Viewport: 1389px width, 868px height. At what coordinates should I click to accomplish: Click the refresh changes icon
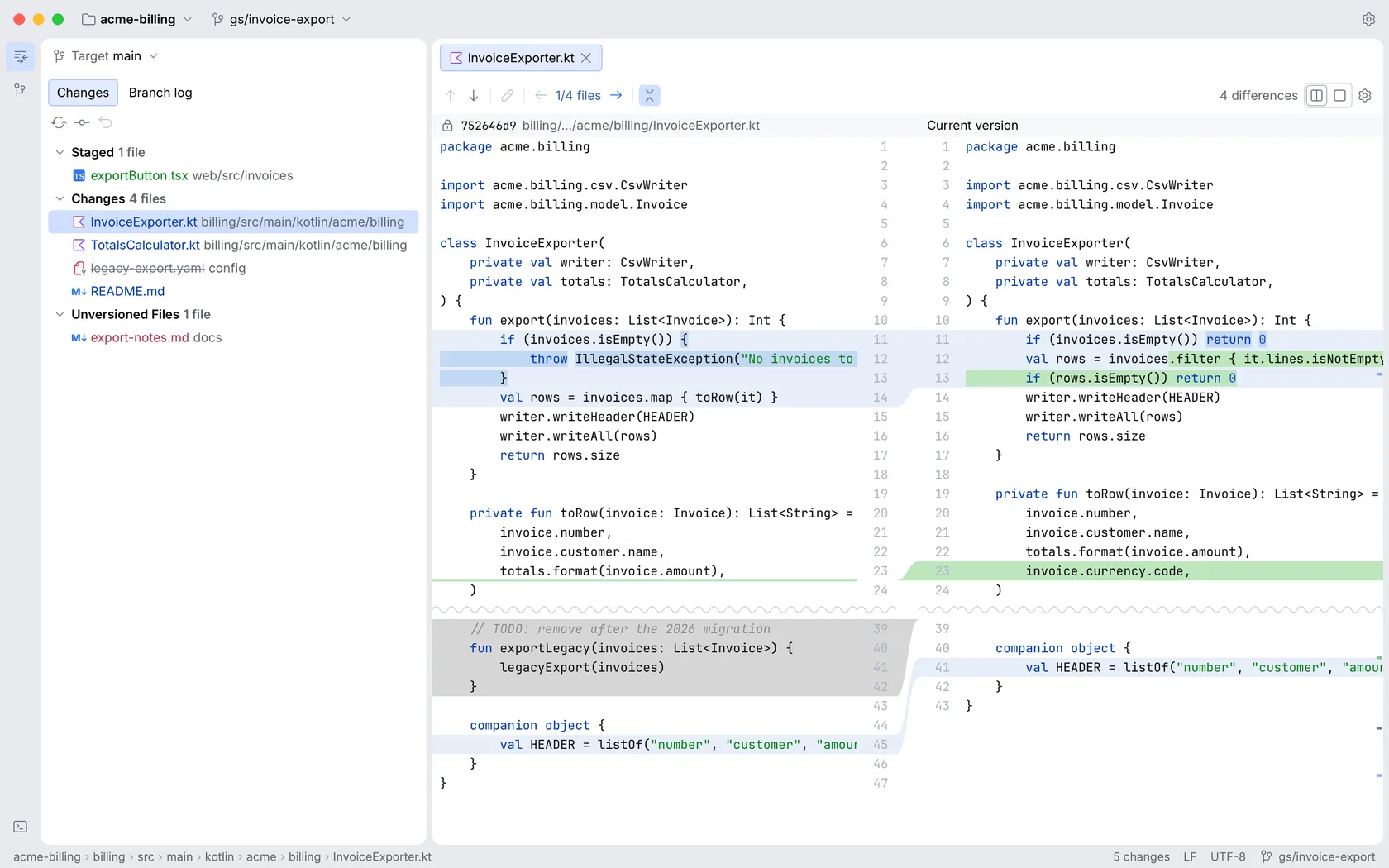(x=59, y=122)
